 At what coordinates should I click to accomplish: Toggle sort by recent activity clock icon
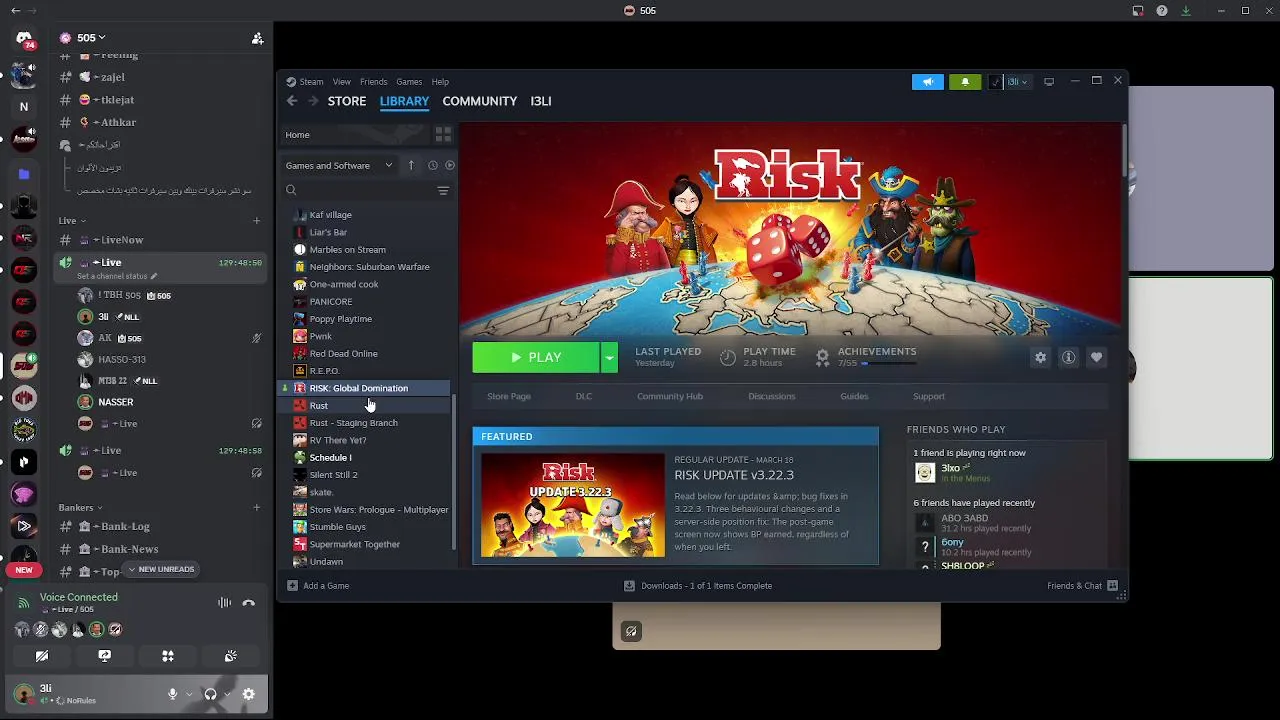(432, 165)
